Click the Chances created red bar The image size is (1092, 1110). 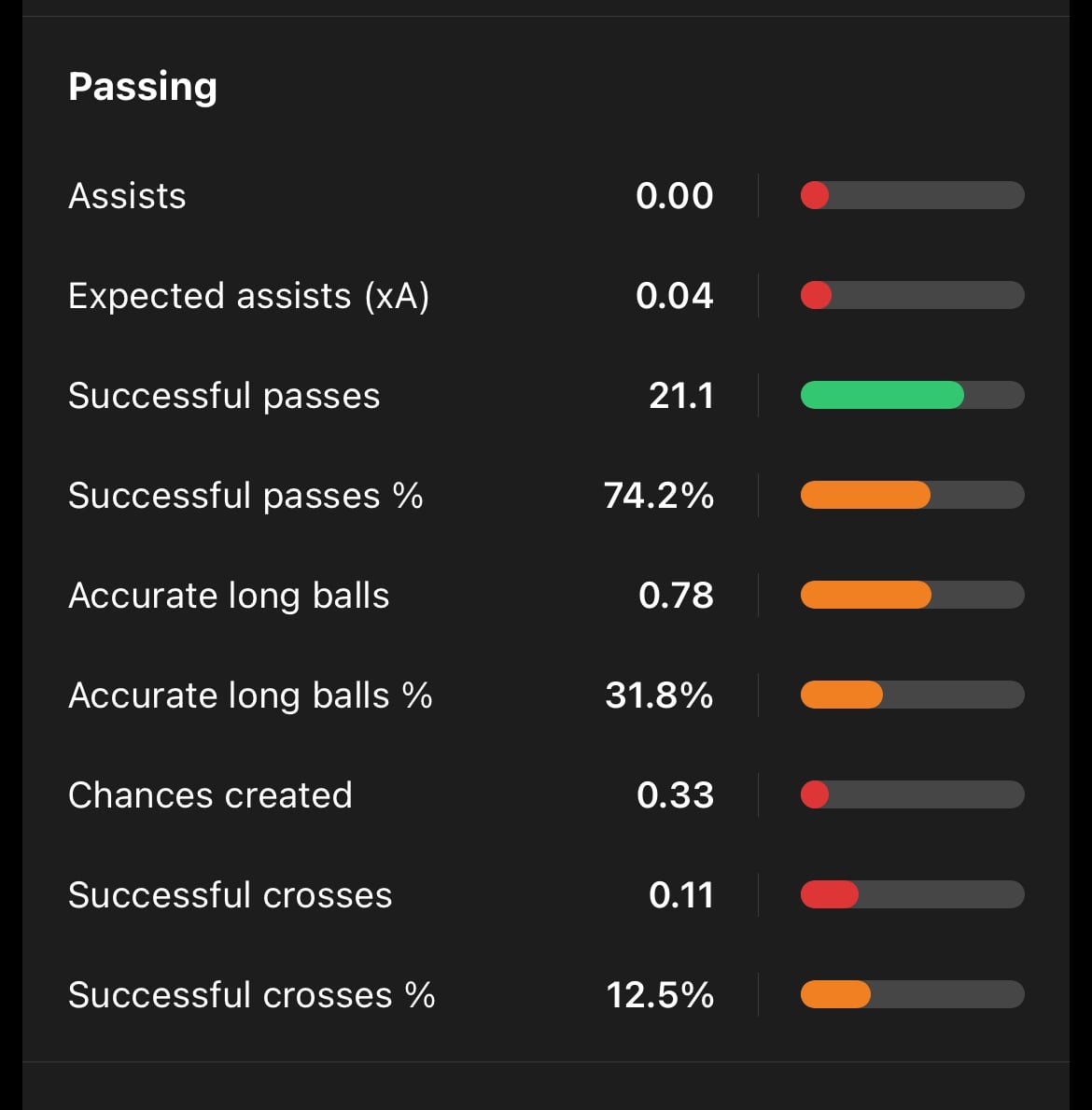click(912, 795)
